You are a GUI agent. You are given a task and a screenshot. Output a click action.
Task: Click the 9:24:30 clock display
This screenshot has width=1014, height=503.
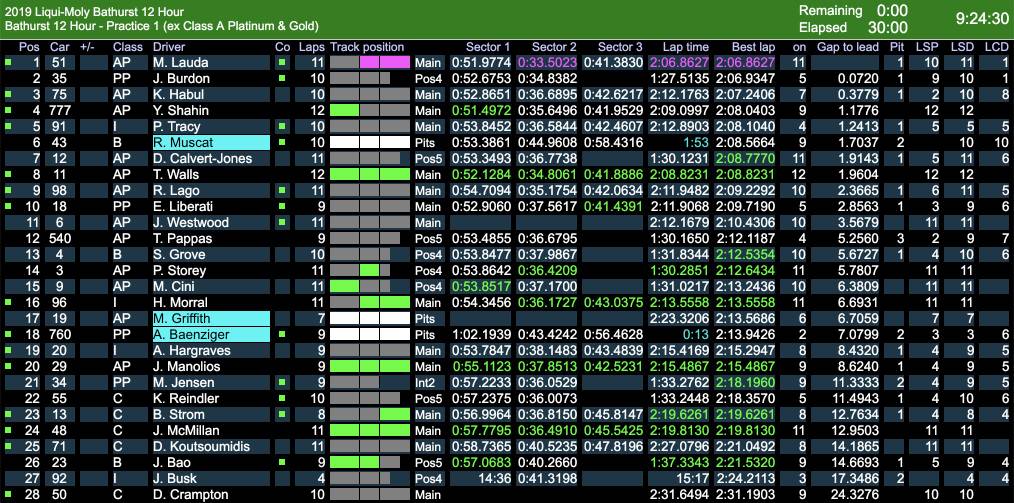tap(981, 18)
